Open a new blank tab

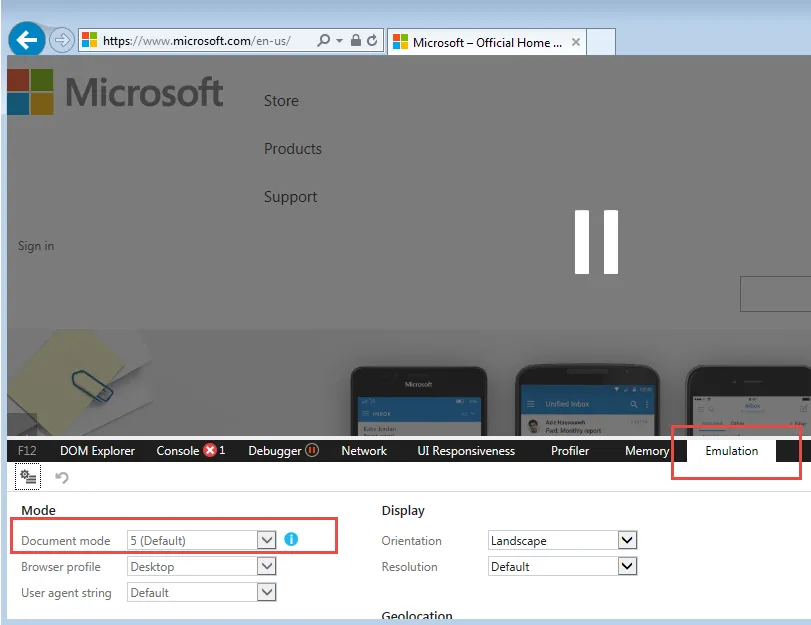point(601,42)
